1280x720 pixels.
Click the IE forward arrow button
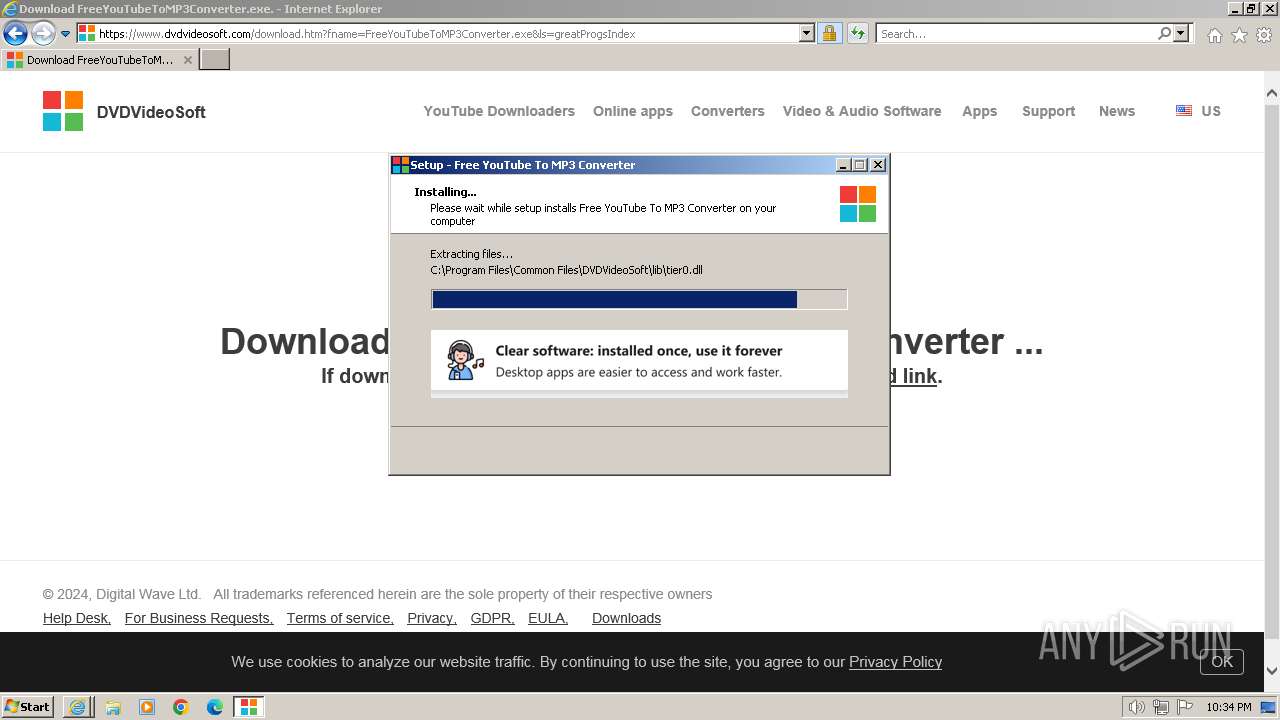43,34
